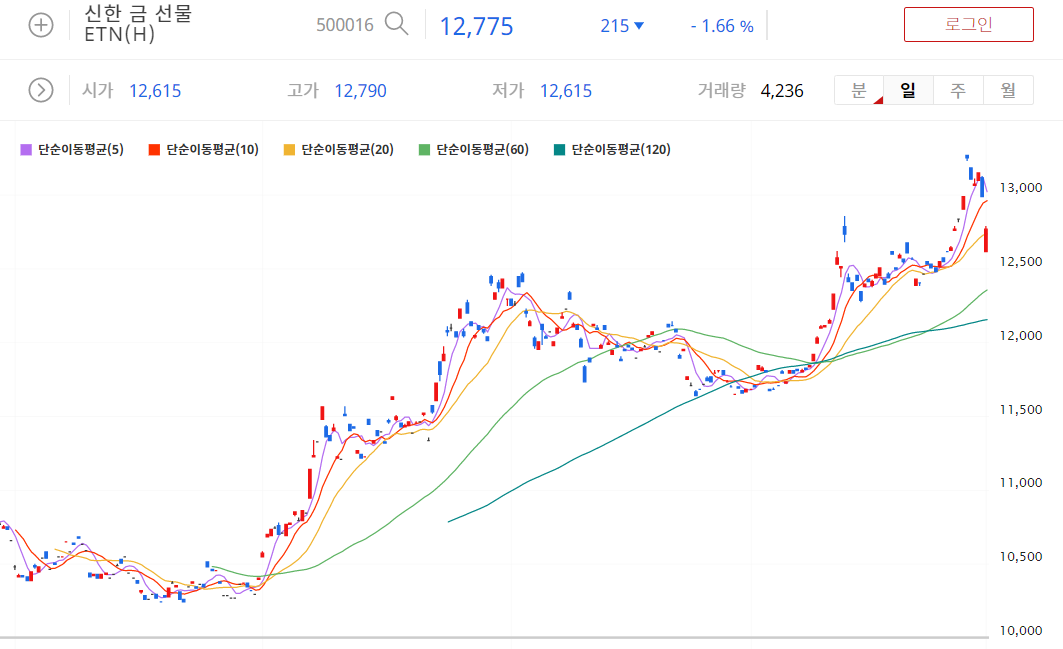The image size is (1063, 649).
Task: Select the 월 monthly chart tab
Action: (x=1008, y=90)
